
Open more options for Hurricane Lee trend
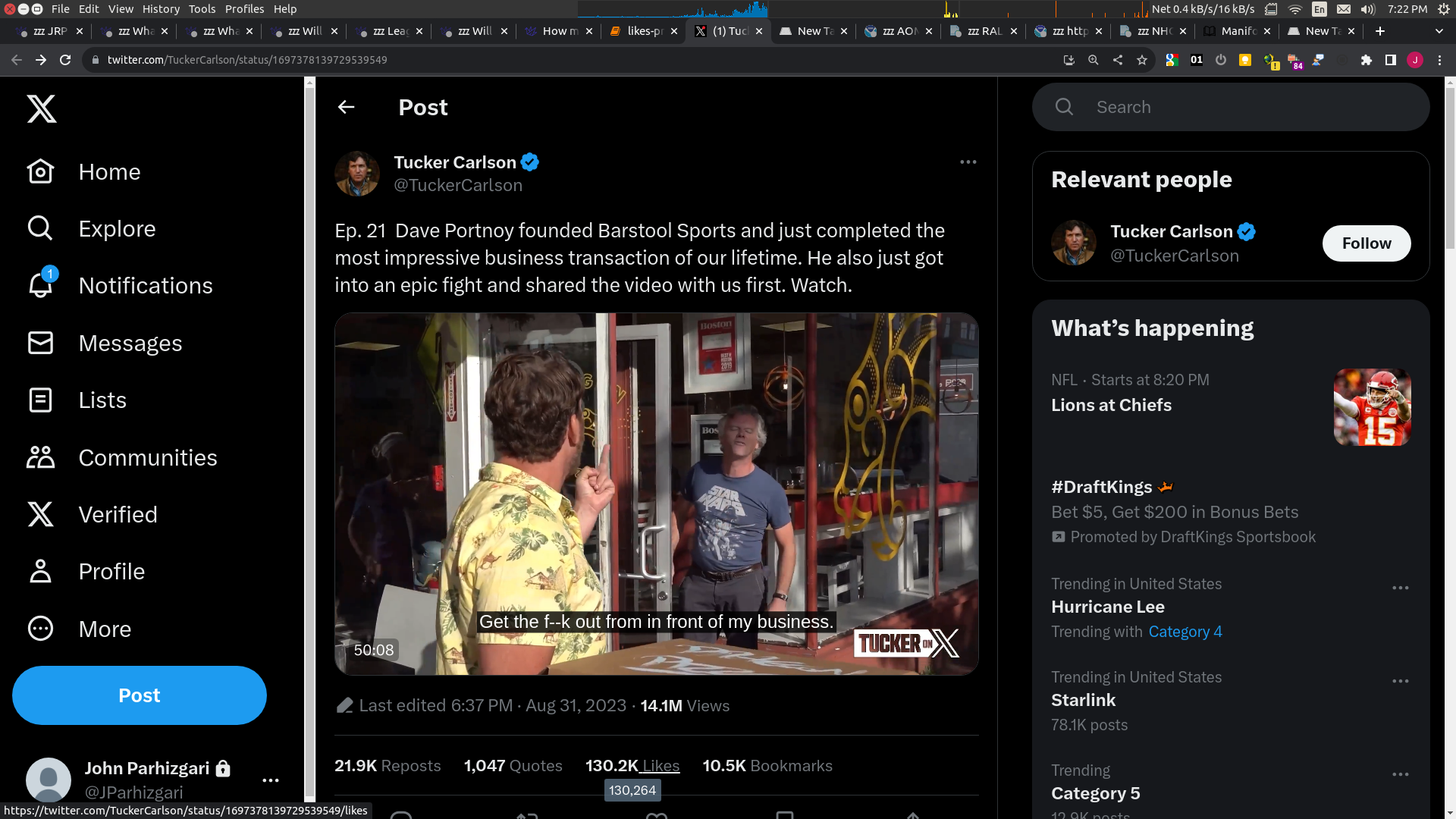1401,588
